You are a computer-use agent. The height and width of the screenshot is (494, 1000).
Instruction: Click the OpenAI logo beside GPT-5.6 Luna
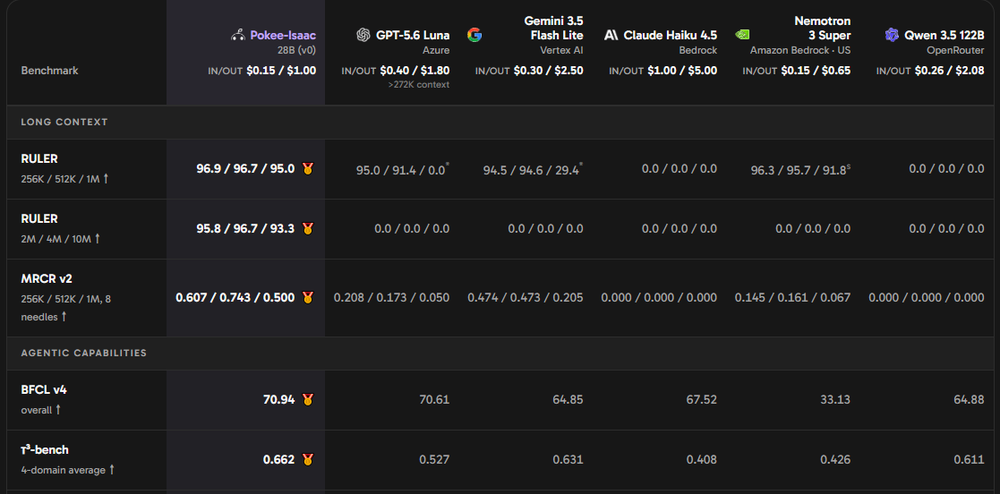(x=364, y=35)
